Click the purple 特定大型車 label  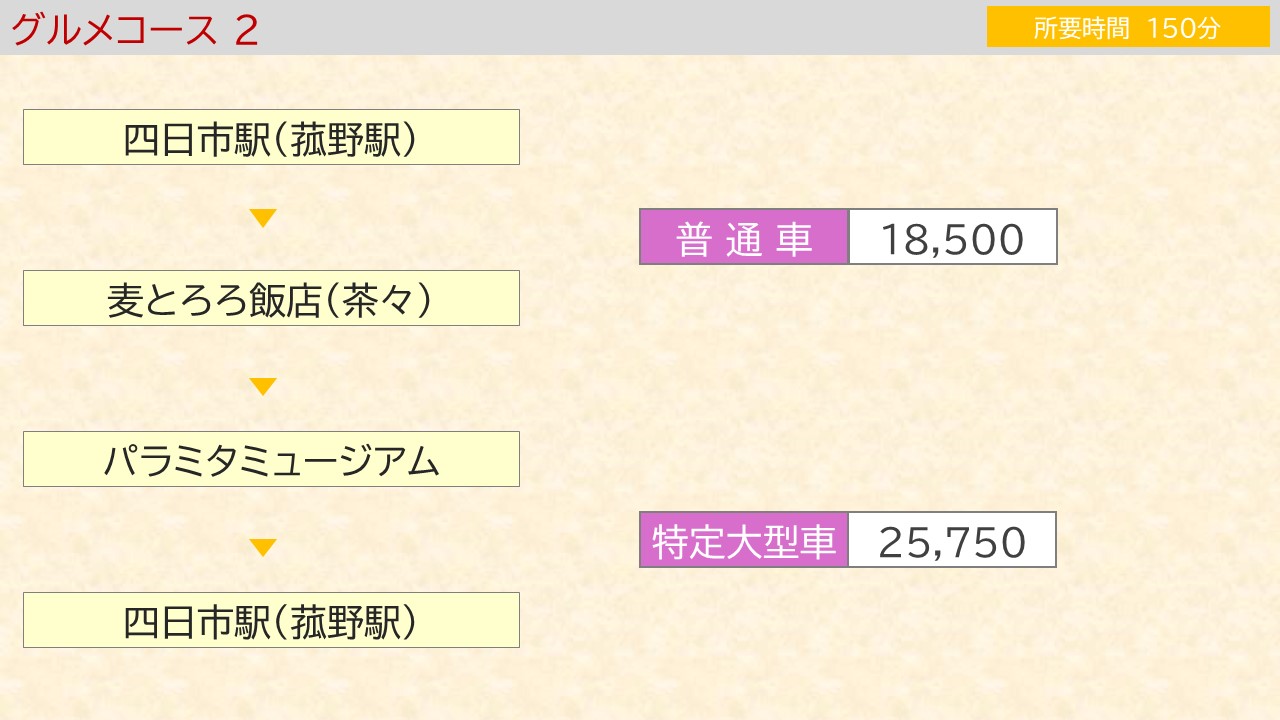(x=744, y=540)
